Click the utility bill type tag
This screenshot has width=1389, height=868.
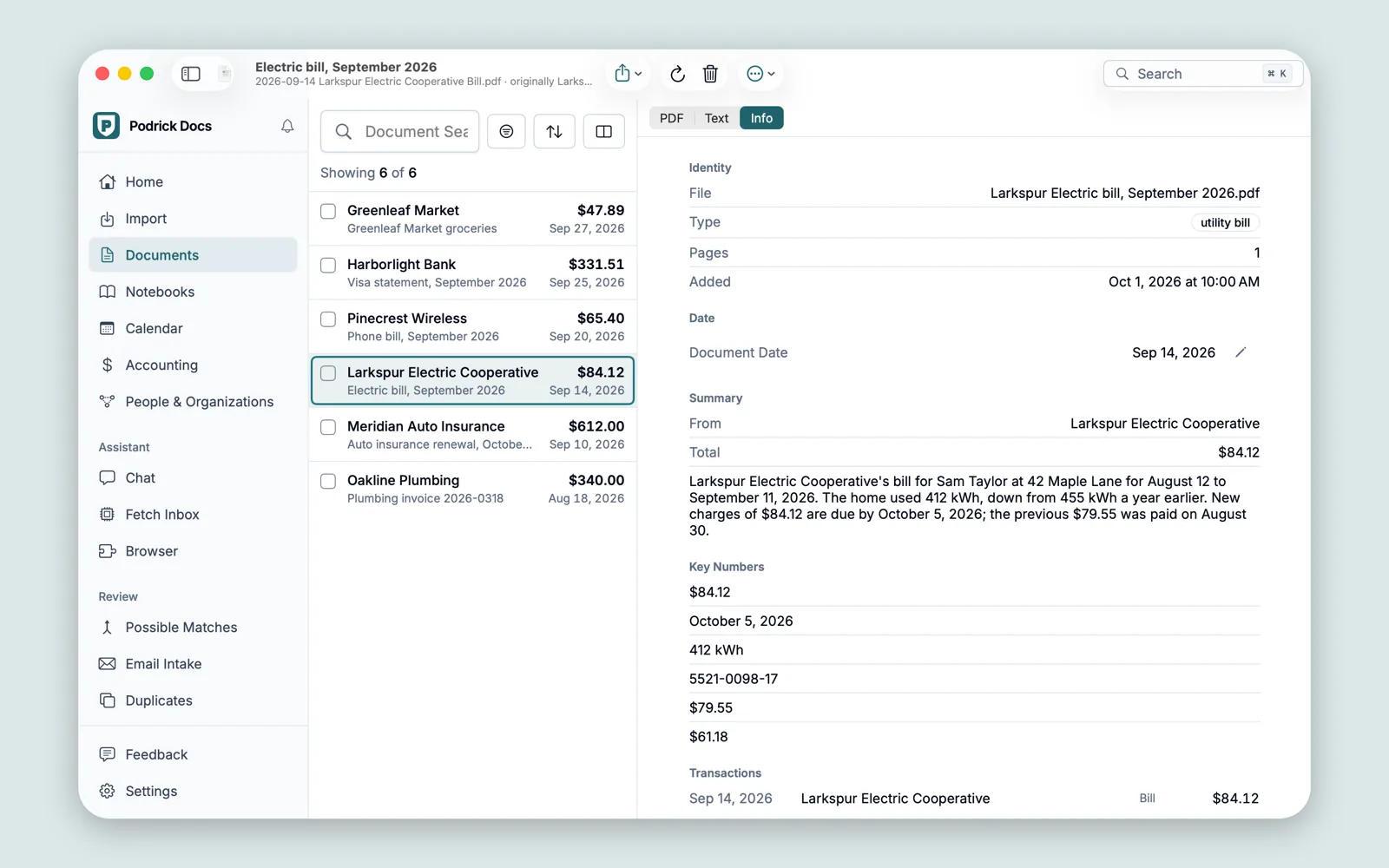click(x=1225, y=223)
